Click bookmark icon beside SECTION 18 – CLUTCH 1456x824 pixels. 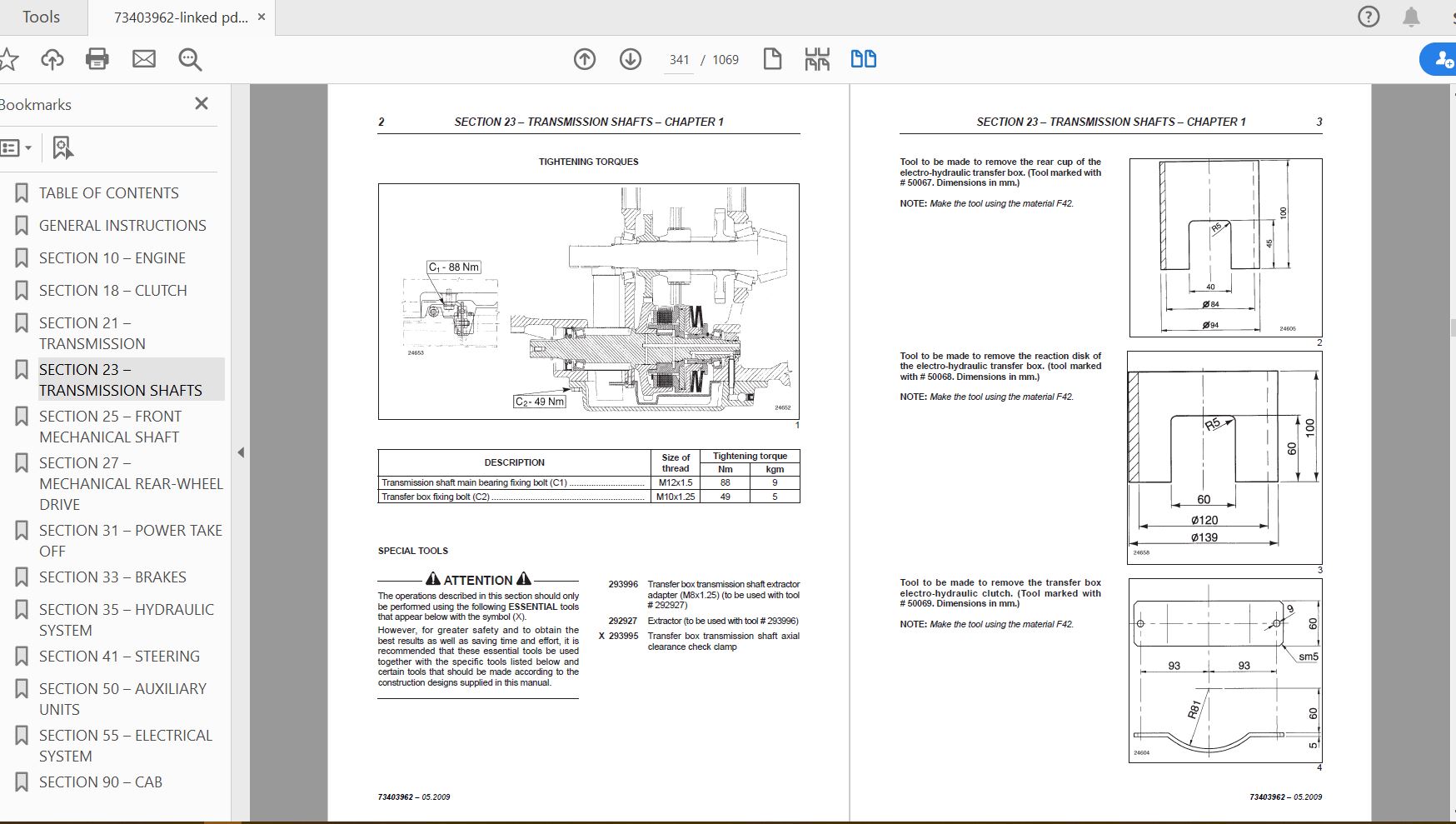(22, 291)
